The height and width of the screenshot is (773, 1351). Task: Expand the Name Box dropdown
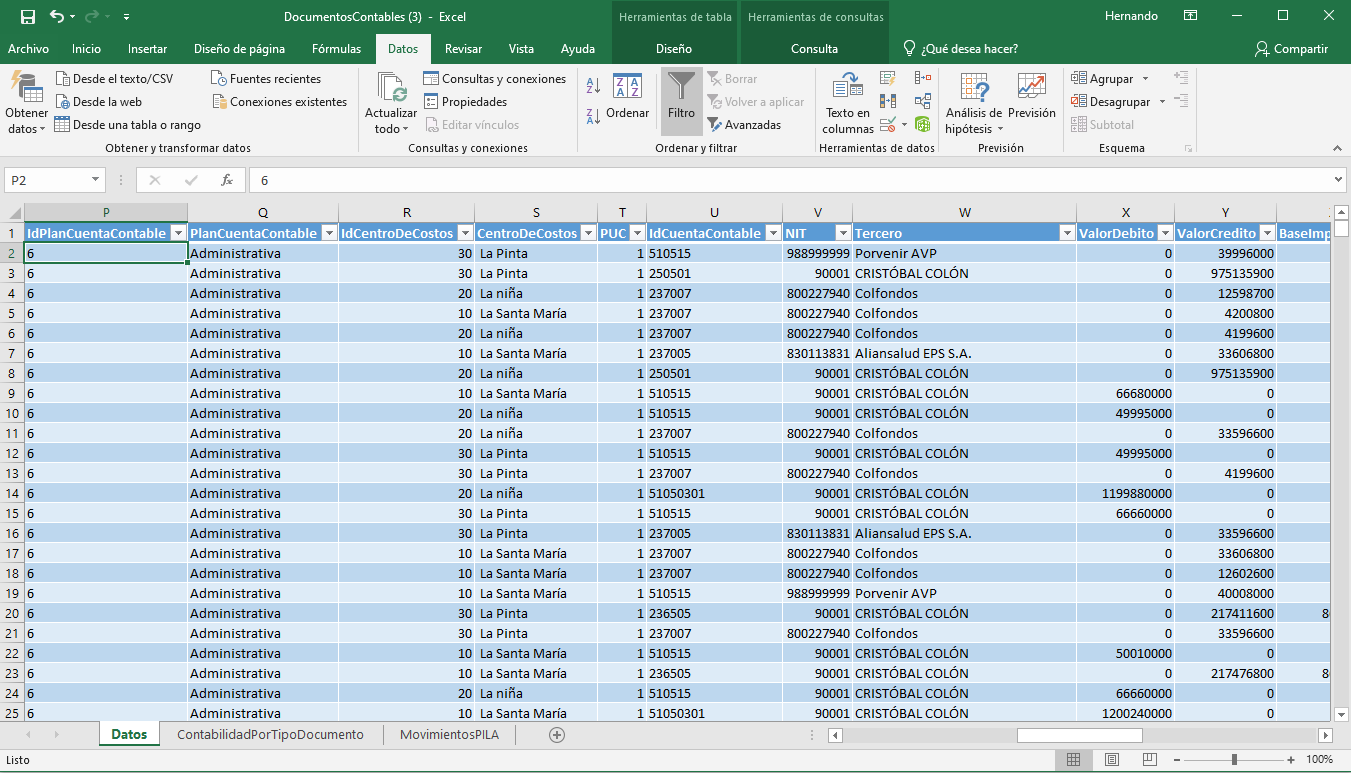(96, 180)
